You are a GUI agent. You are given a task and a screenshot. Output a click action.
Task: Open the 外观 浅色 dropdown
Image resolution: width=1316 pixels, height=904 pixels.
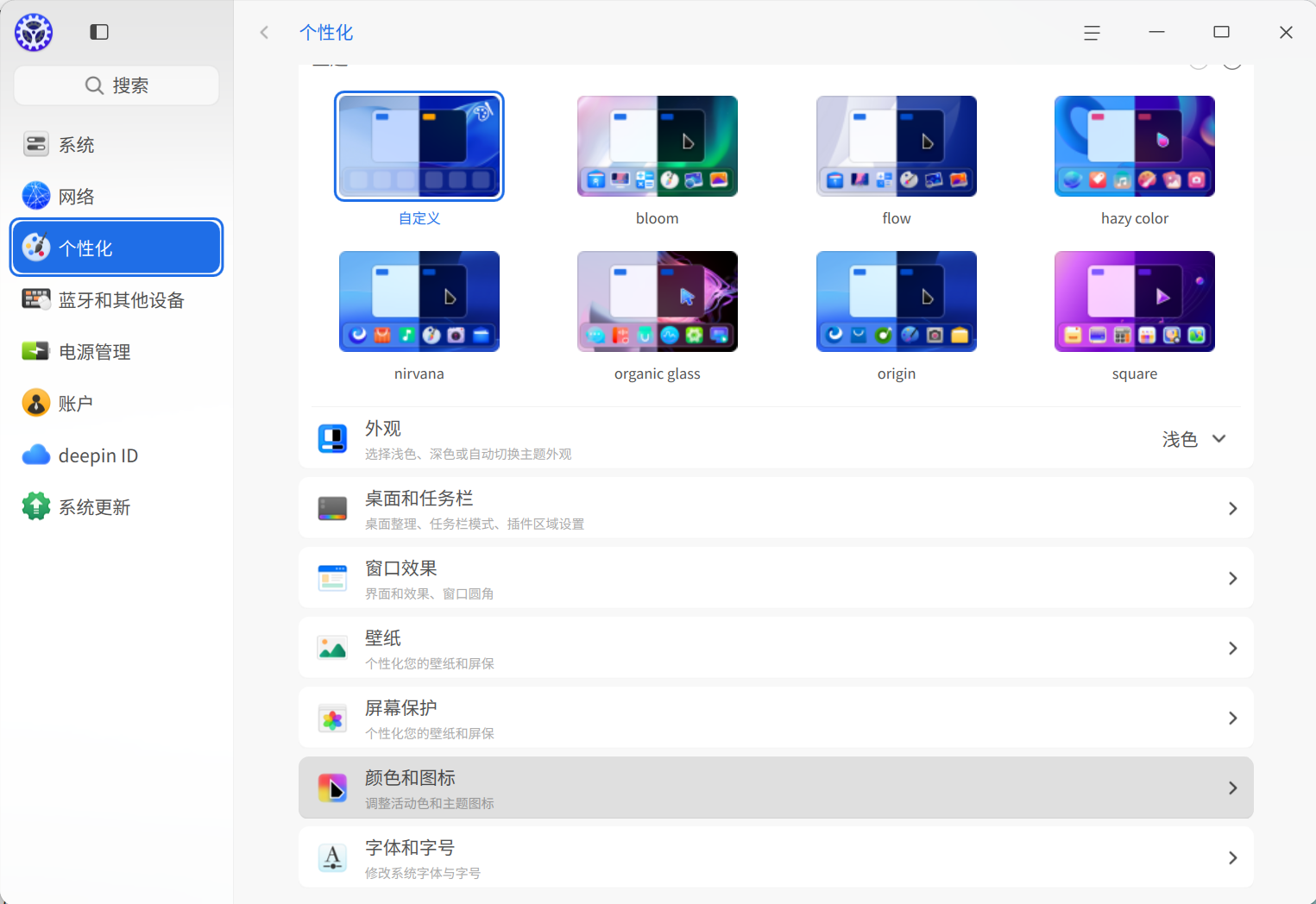1194,439
